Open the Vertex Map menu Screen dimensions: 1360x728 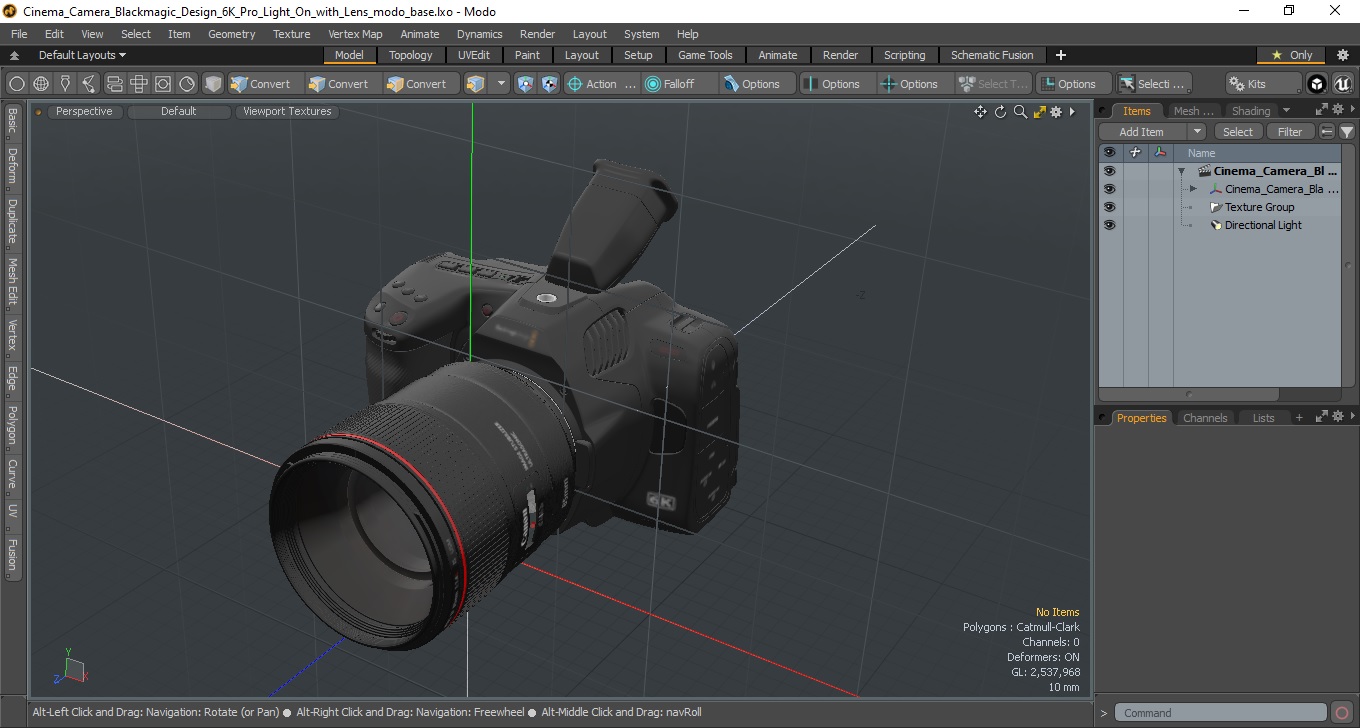355,34
